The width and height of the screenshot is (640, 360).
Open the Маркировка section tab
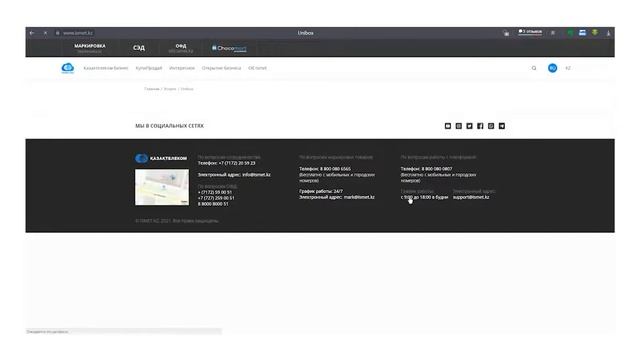(x=90, y=48)
